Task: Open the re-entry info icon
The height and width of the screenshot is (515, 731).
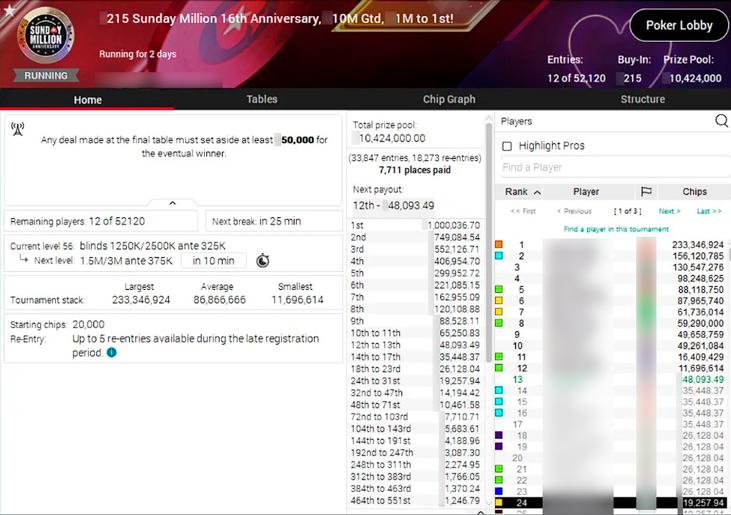Action: (111, 352)
